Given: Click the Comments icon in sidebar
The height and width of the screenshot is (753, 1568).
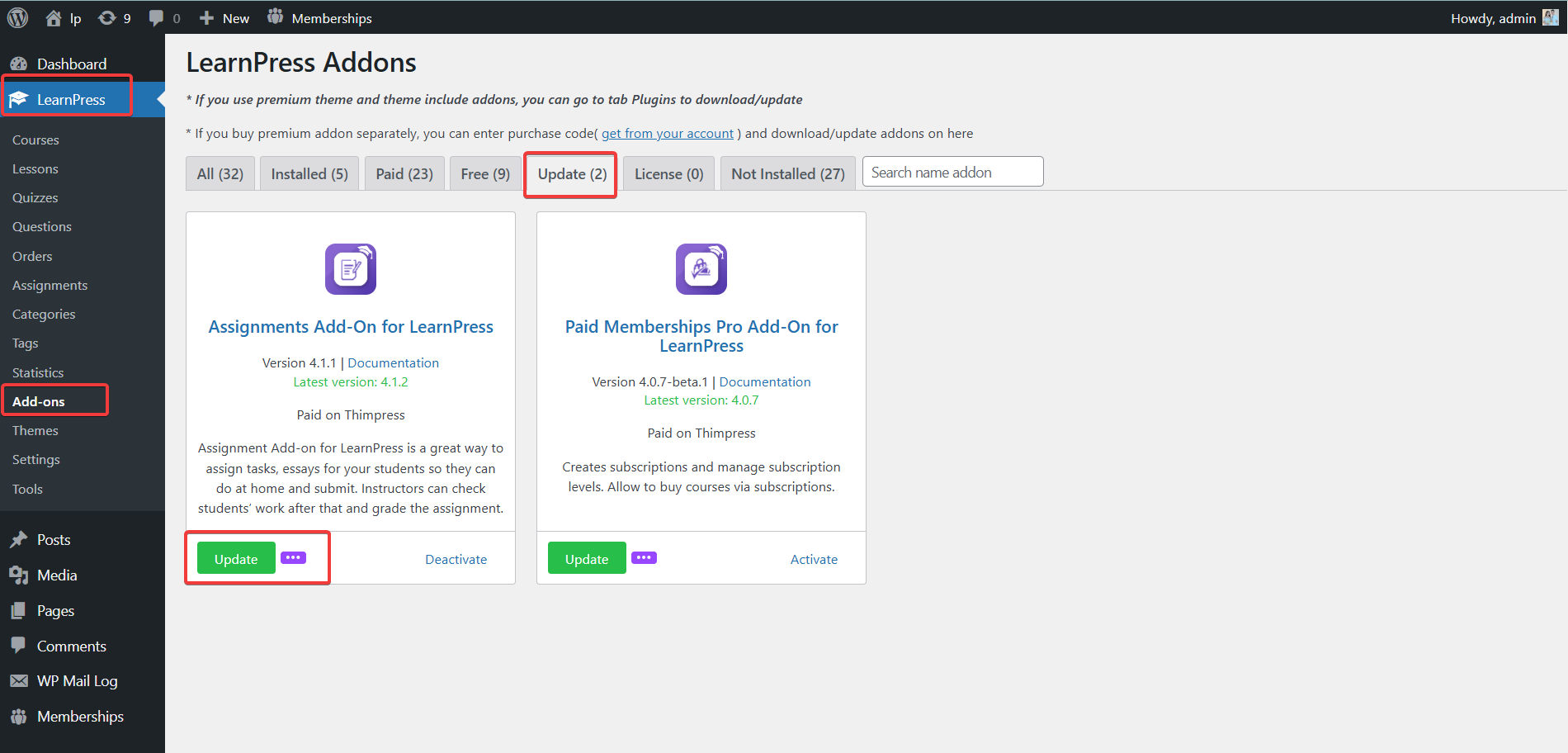Looking at the screenshot, I should [x=19, y=646].
